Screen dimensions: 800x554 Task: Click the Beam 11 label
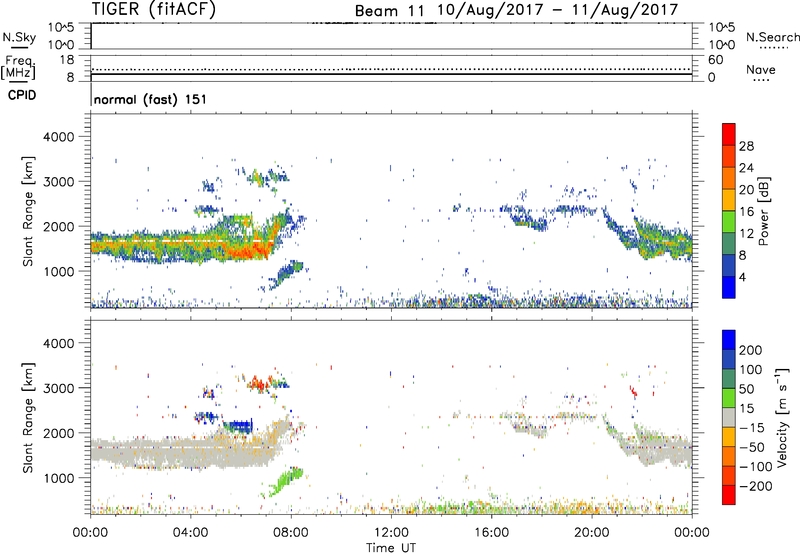coord(389,11)
